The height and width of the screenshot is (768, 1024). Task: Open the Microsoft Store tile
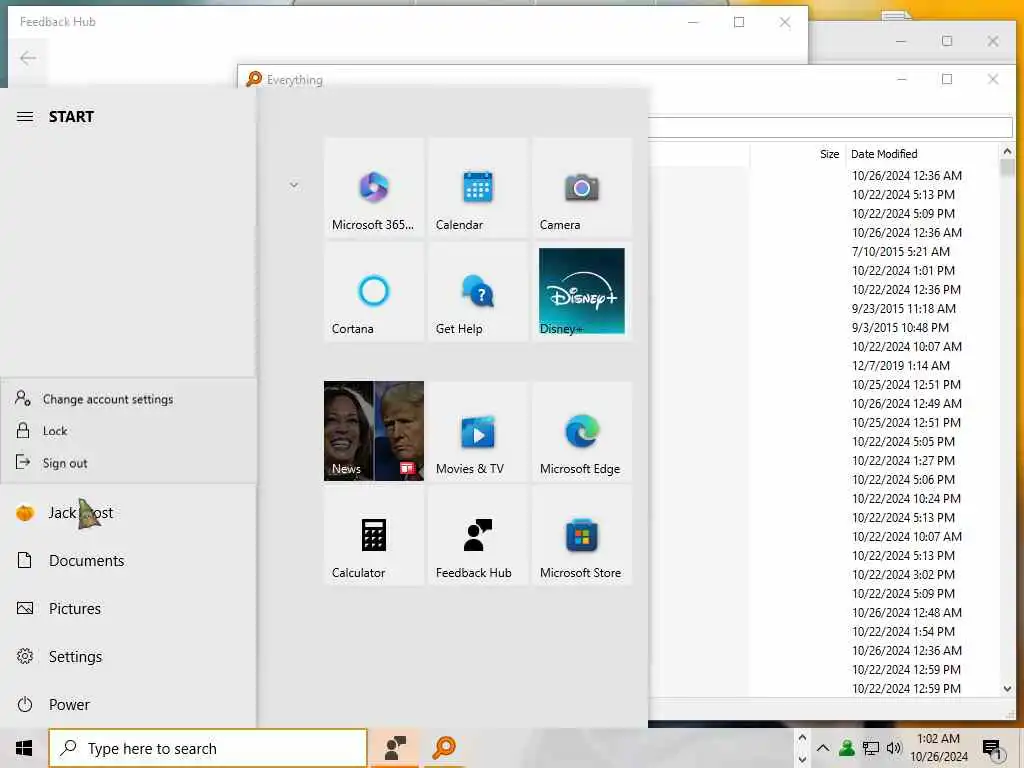pyautogui.click(x=581, y=536)
